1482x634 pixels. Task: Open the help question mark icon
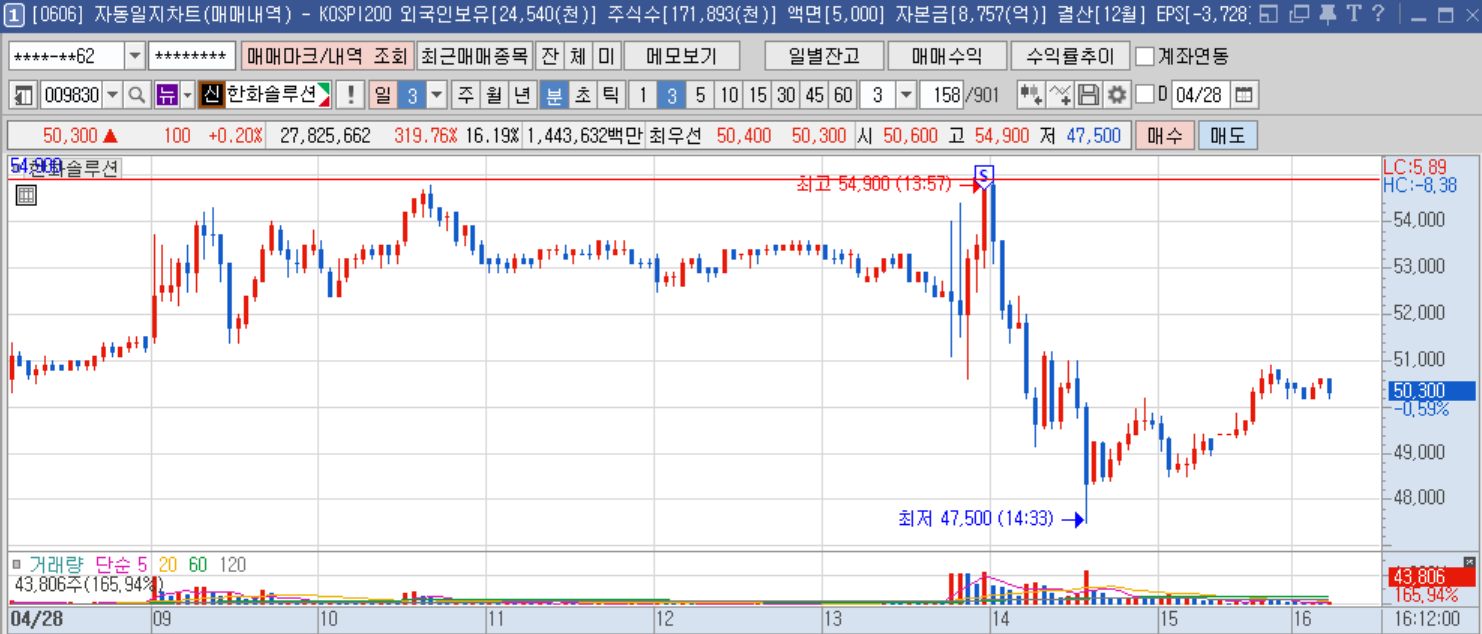click(x=1377, y=14)
